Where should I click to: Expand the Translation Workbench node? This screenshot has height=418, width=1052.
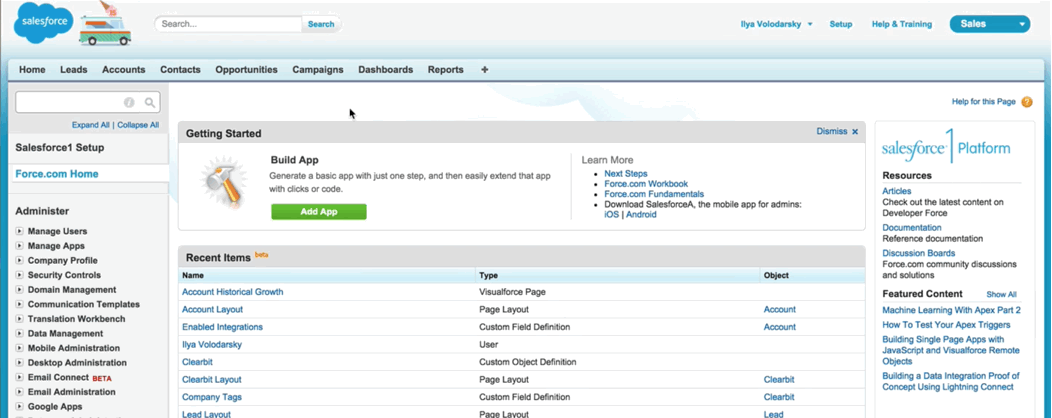(x=19, y=319)
